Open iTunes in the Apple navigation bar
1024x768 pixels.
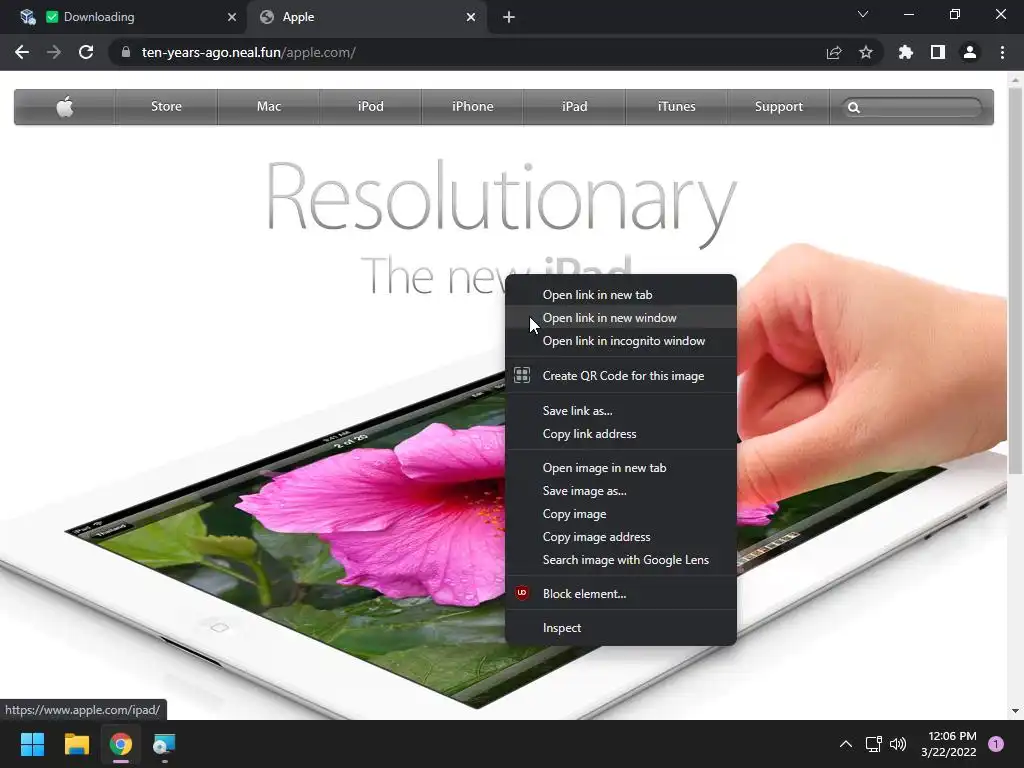(676, 106)
